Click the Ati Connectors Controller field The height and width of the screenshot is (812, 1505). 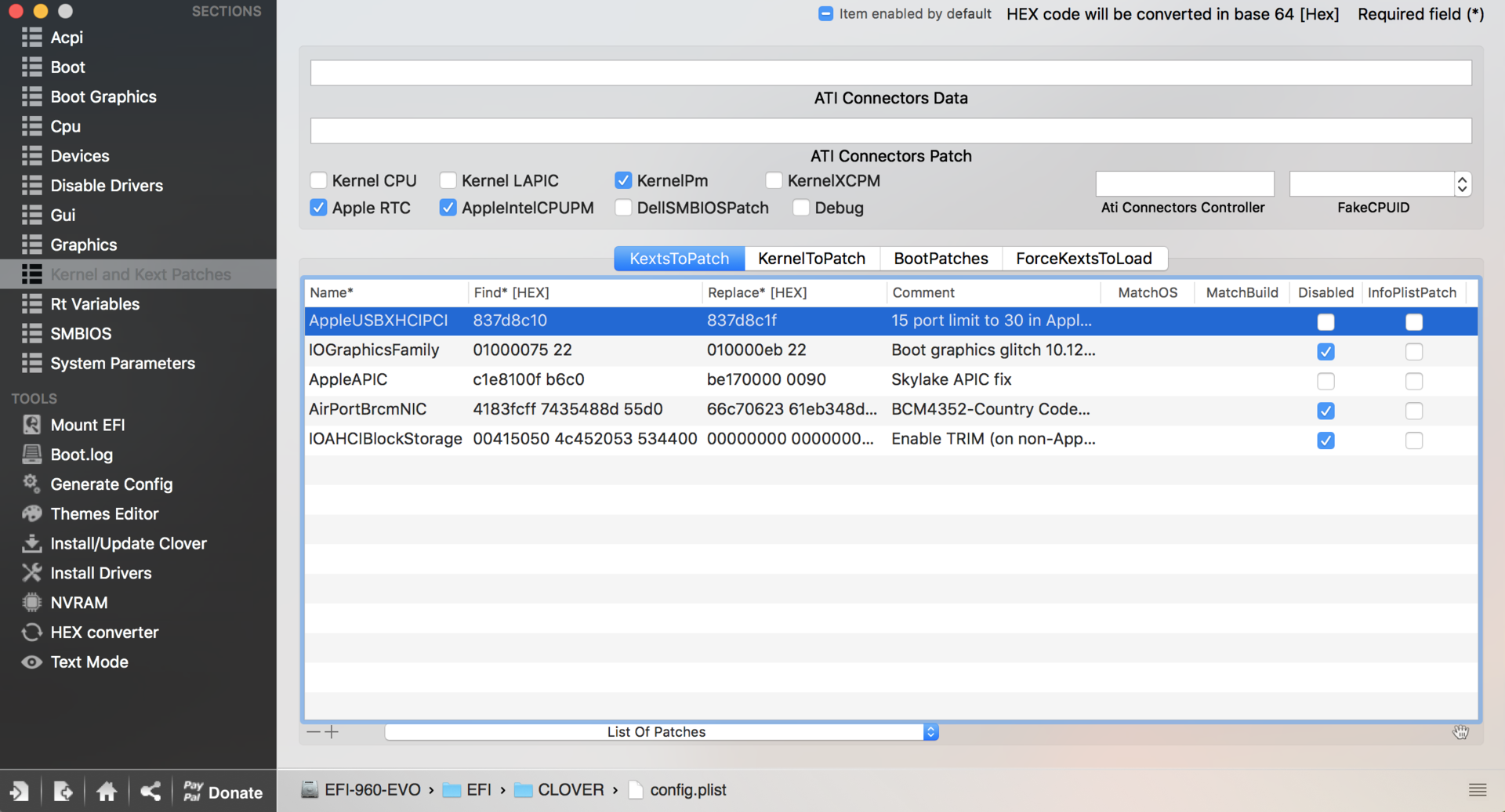coord(1184,184)
